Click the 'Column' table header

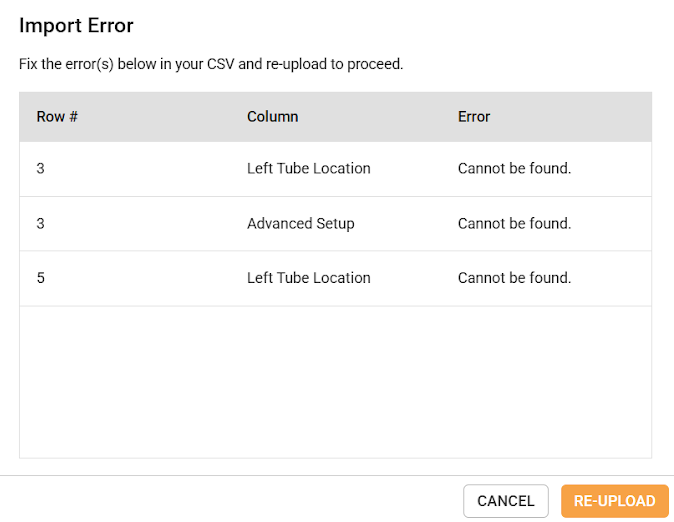pyautogui.click(x=272, y=116)
